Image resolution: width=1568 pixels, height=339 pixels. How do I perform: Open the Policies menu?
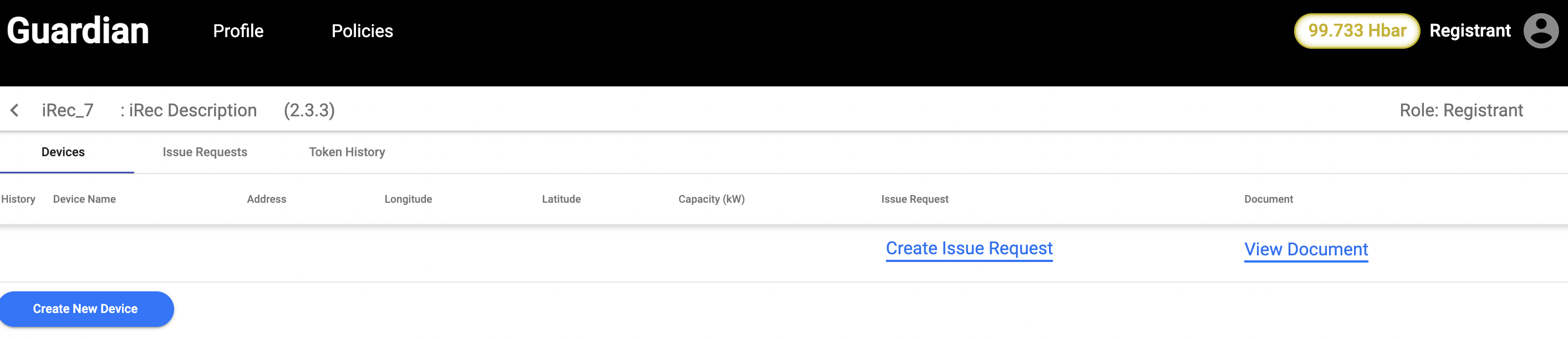(x=362, y=31)
